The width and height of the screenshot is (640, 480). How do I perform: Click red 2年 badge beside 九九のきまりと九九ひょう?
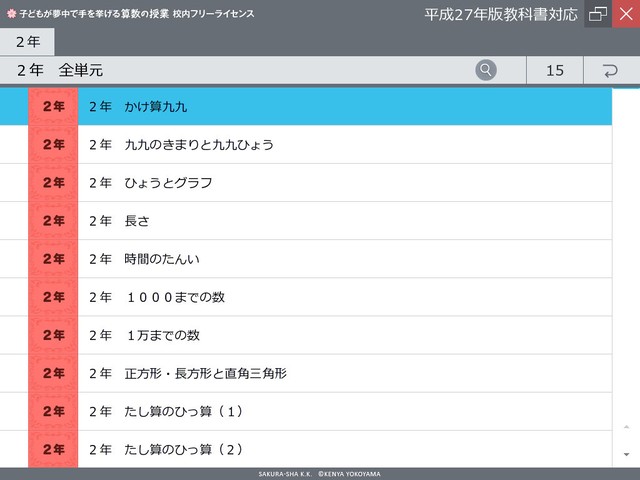pos(53,144)
